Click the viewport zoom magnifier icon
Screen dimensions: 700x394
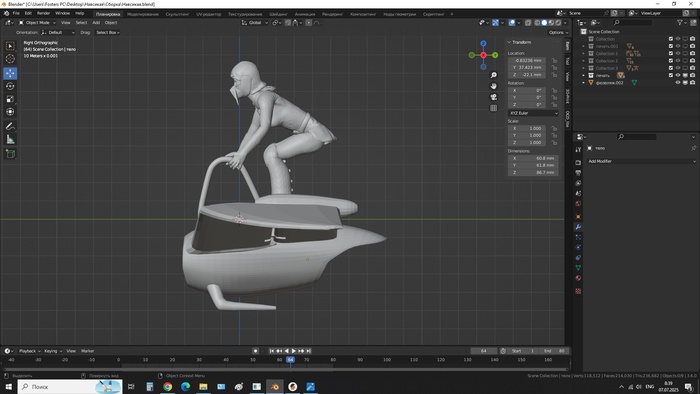point(493,75)
